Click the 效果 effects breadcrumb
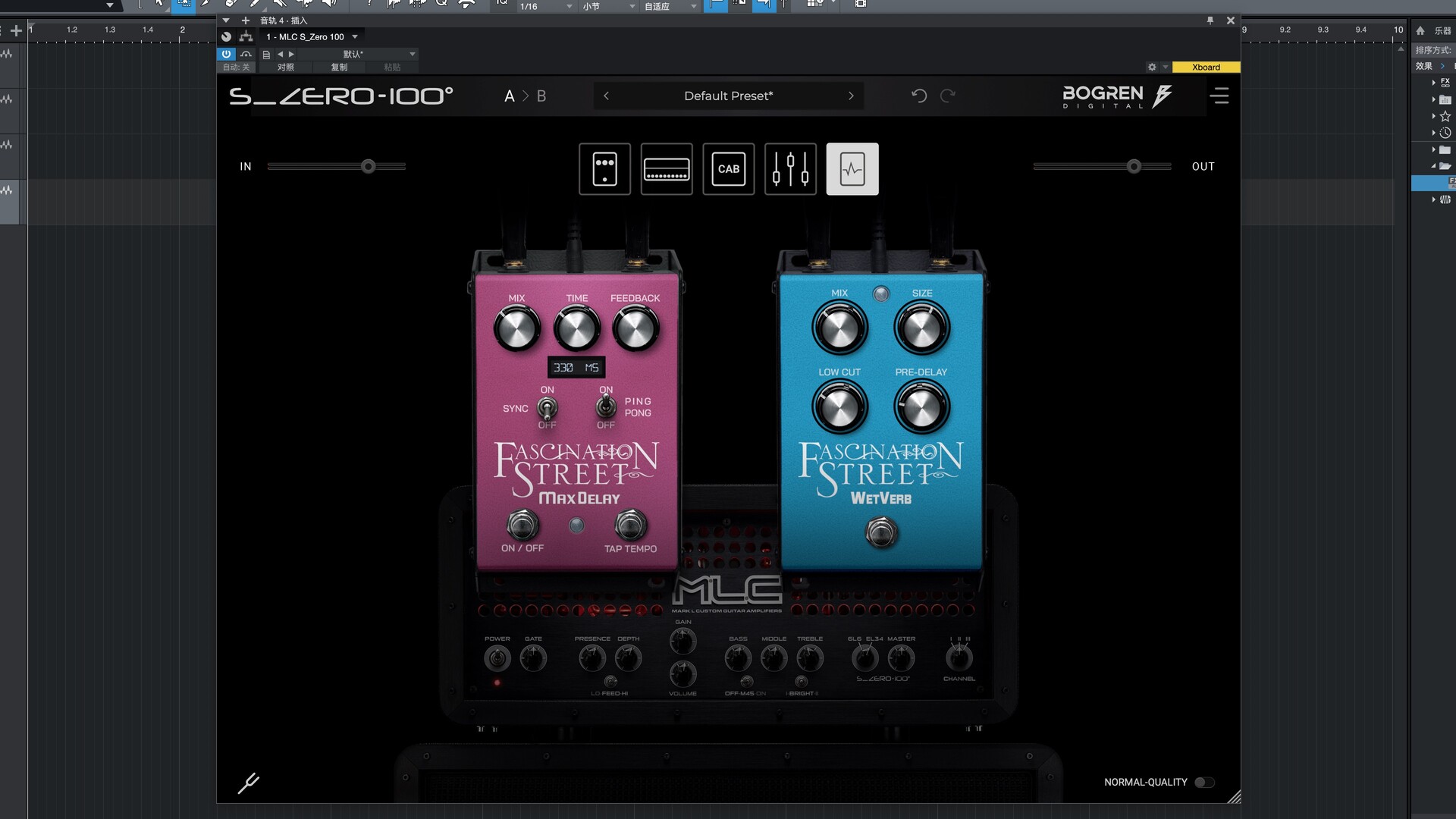 (x=1424, y=66)
